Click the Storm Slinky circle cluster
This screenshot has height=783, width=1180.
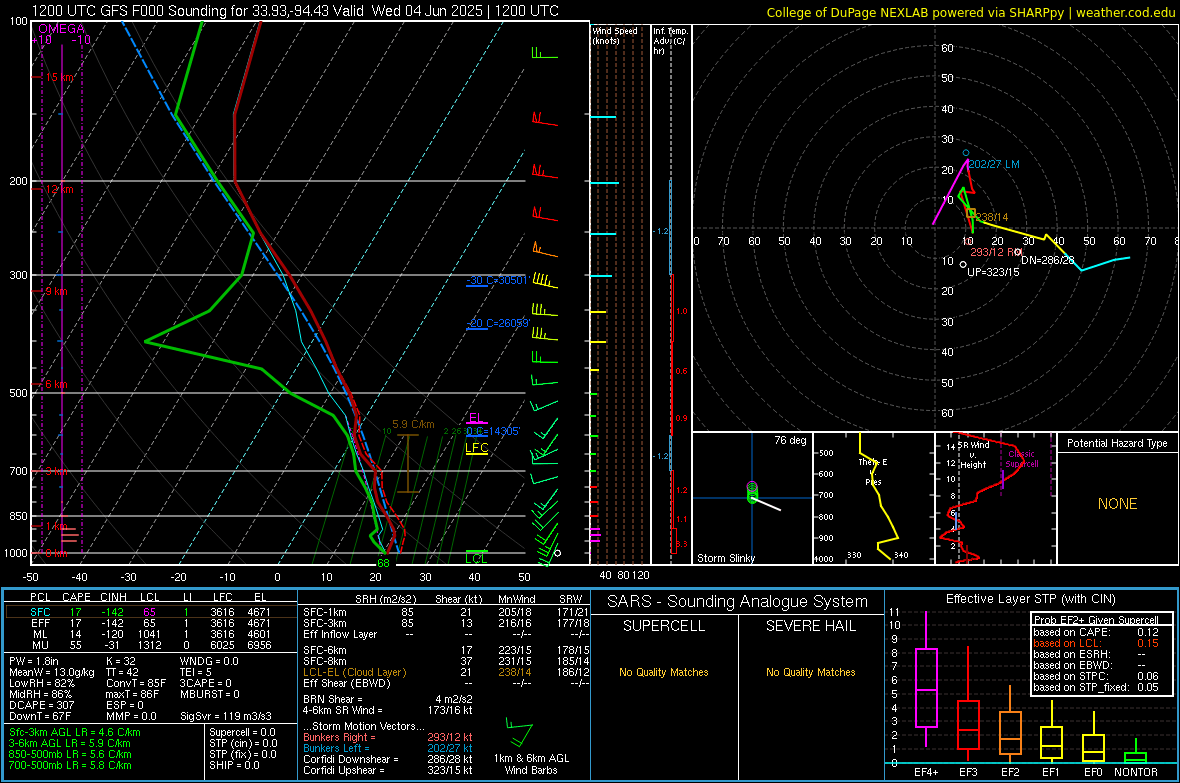pyautogui.click(x=753, y=492)
